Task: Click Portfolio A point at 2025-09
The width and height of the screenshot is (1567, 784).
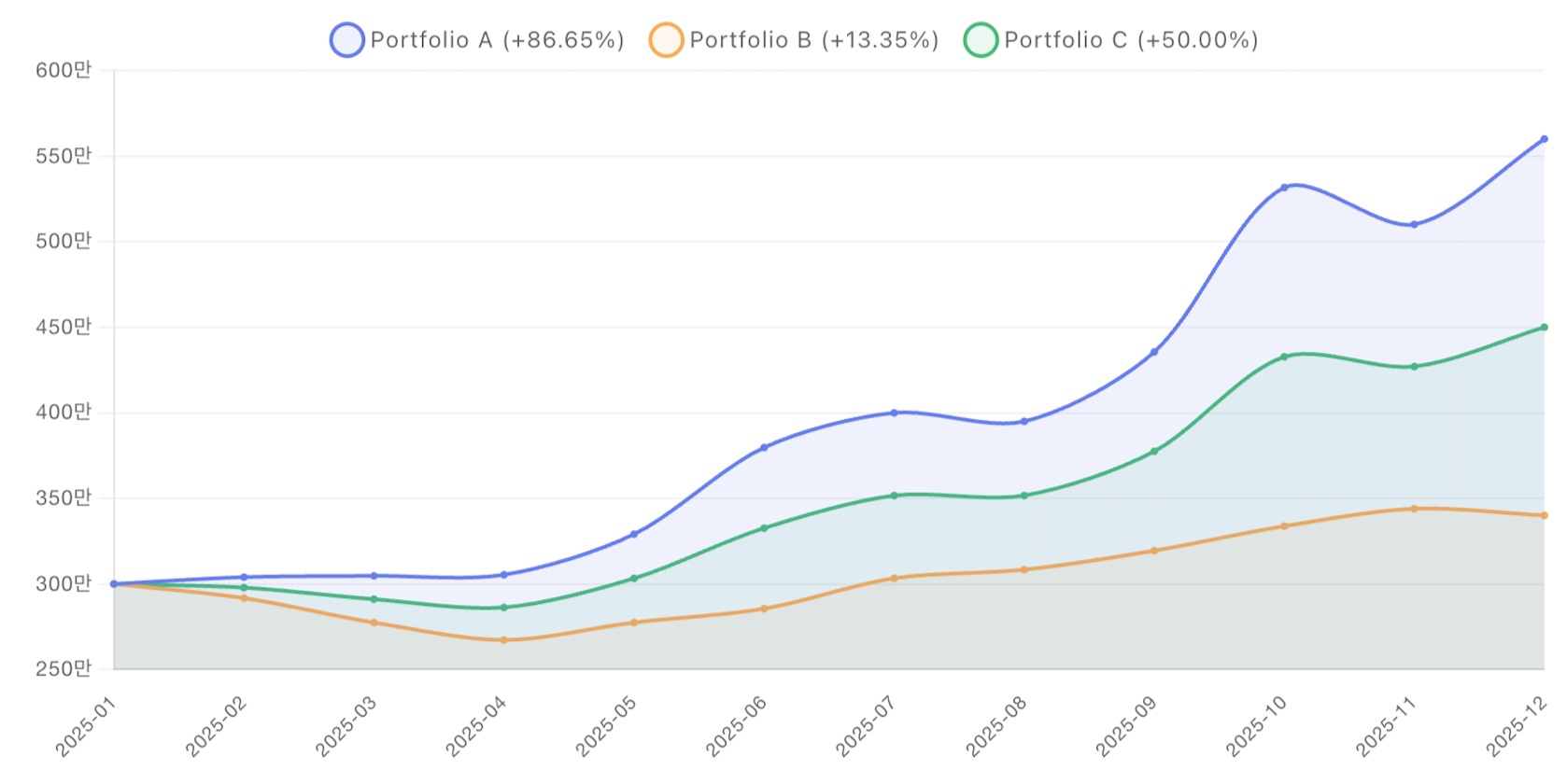Action: point(1154,352)
